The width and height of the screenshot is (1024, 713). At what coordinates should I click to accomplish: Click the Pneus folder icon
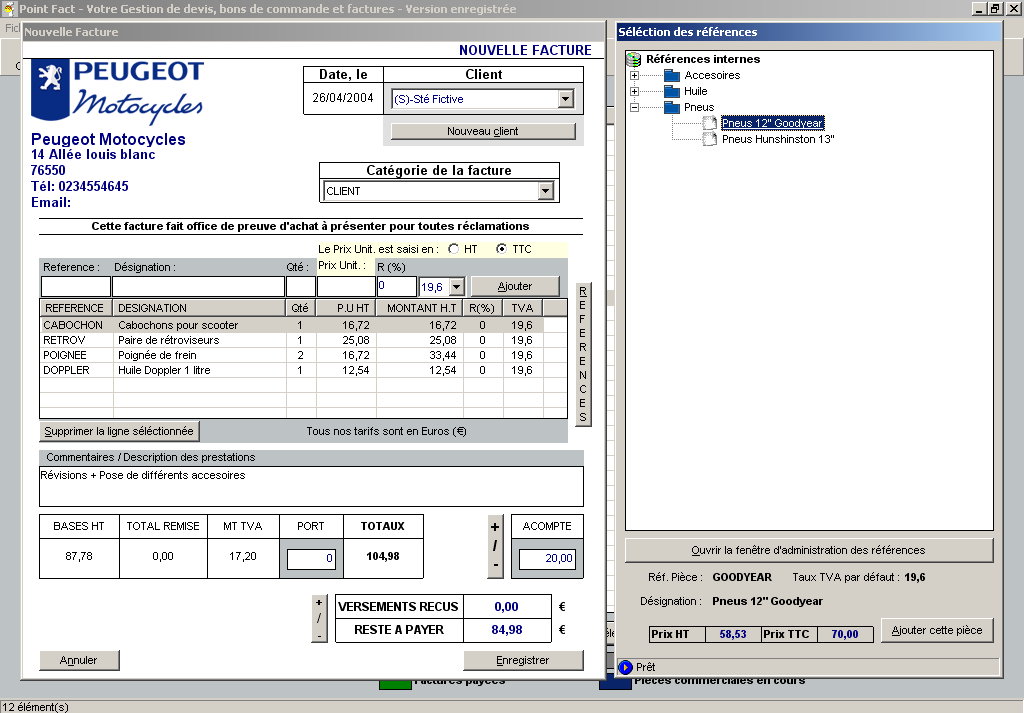pyautogui.click(x=672, y=107)
